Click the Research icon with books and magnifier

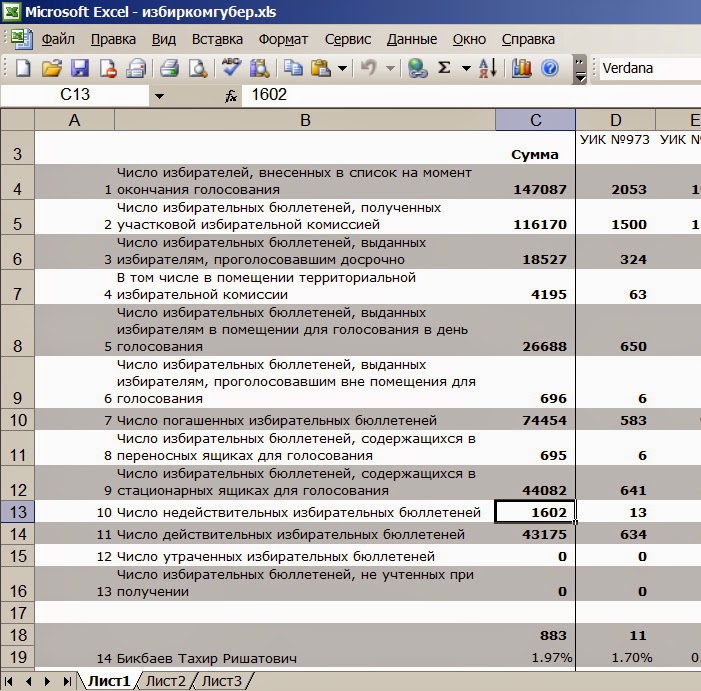[259, 68]
